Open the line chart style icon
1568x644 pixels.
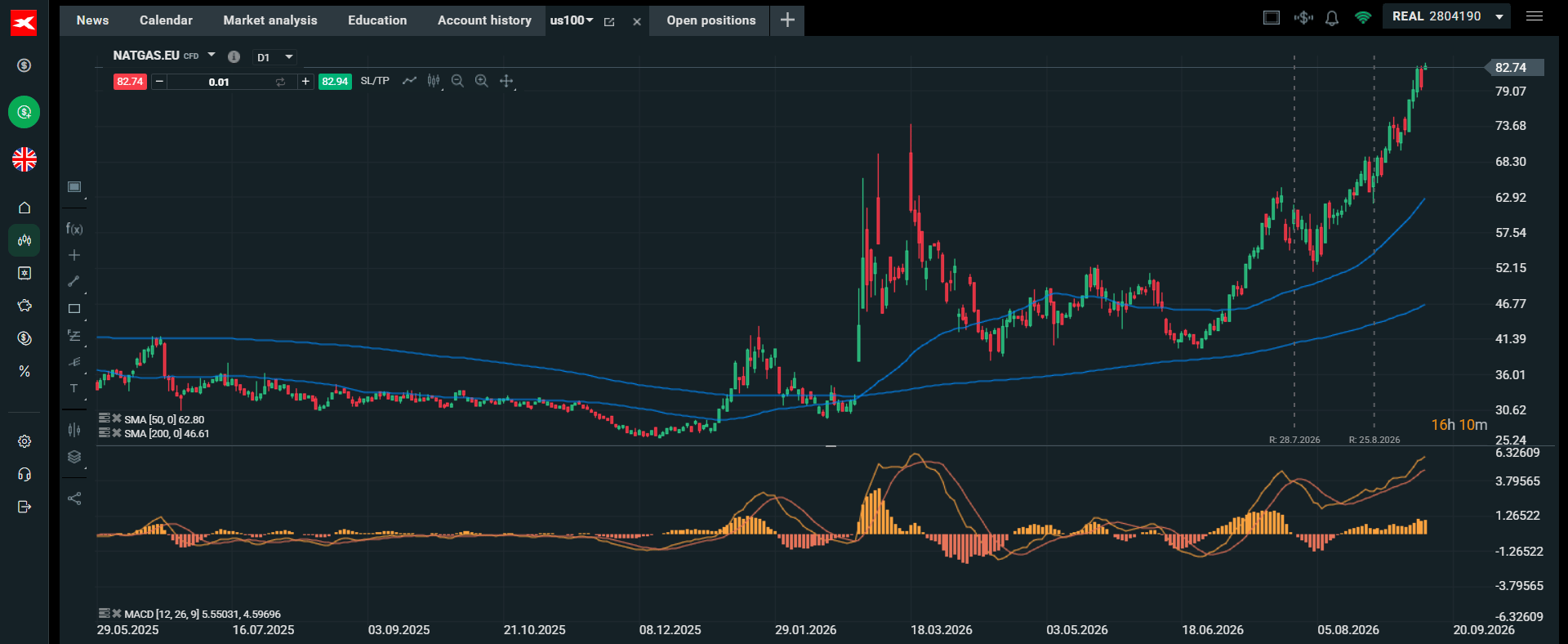click(409, 81)
